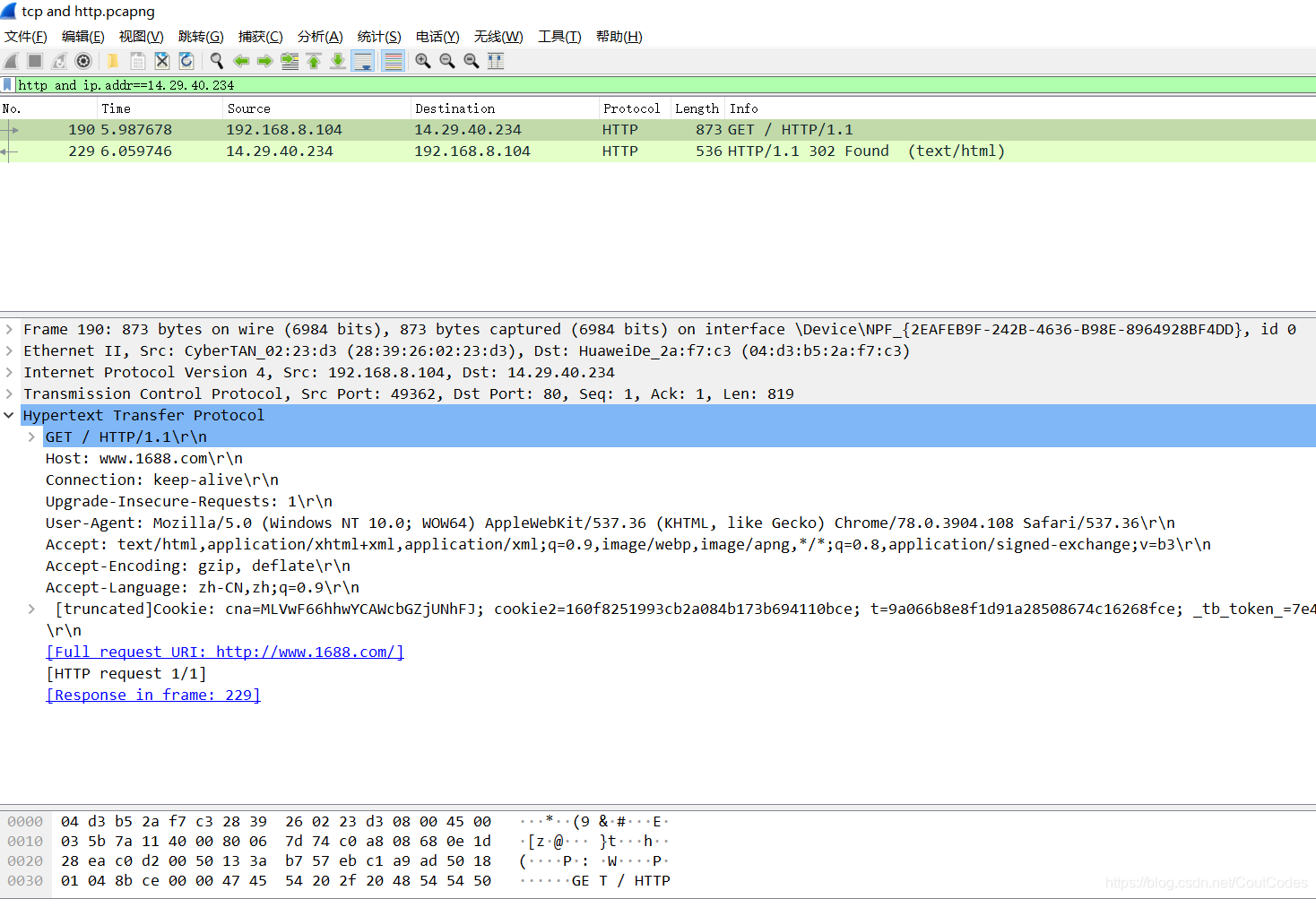Go back to previous packet in history

[x=241, y=61]
